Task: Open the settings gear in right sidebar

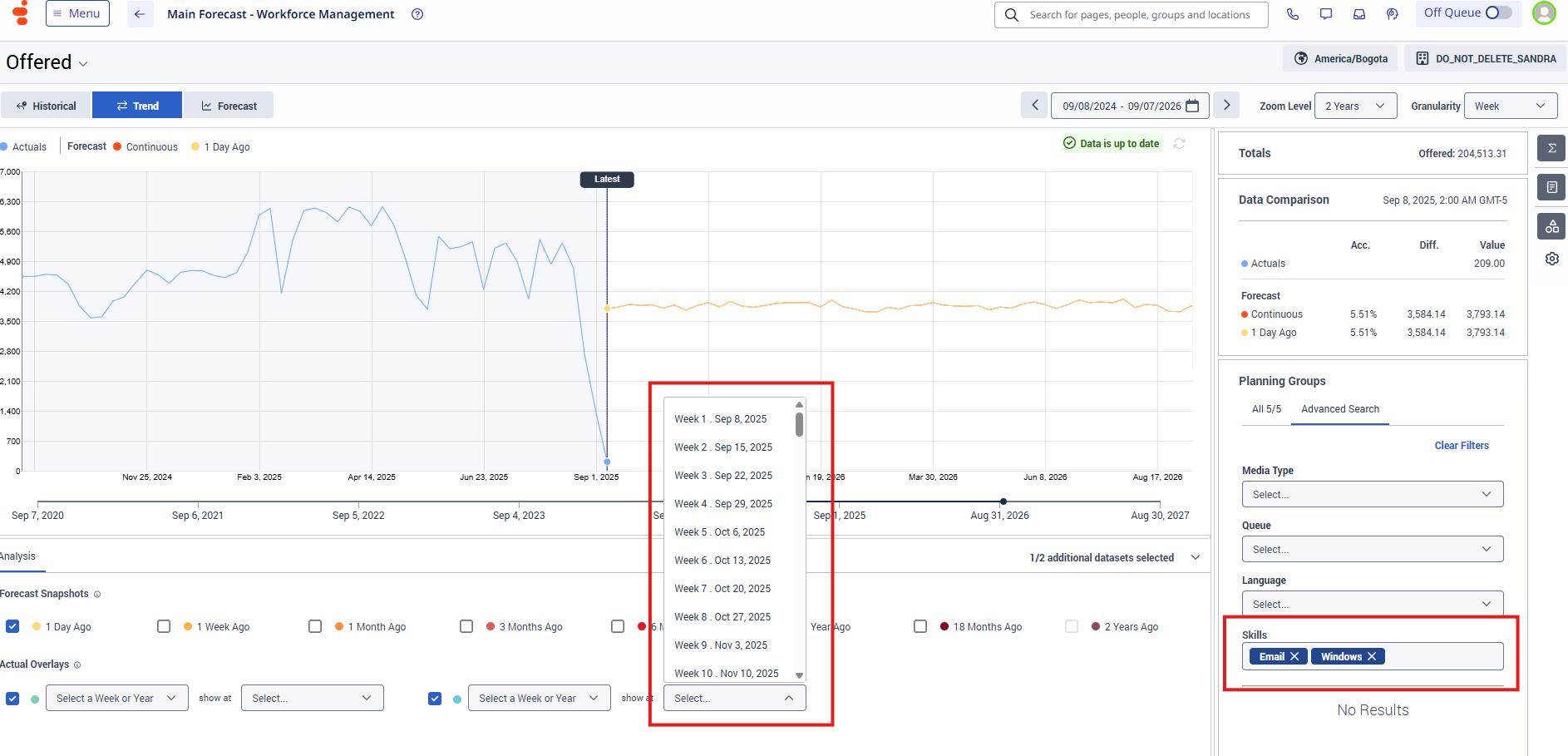Action: pyautogui.click(x=1551, y=259)
